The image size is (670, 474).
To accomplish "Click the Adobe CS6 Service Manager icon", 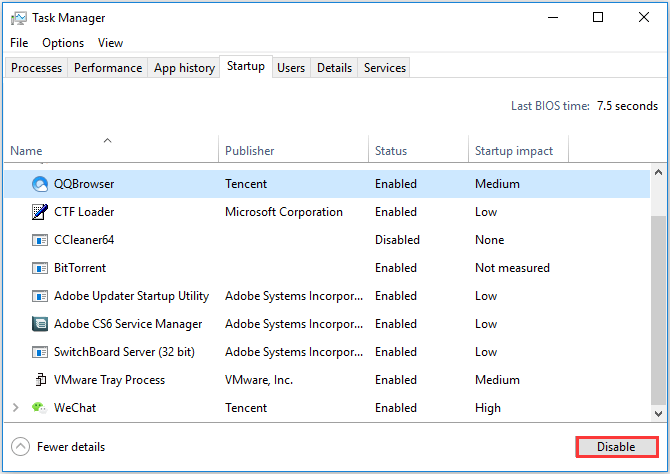I will click(x=40, y=324).
